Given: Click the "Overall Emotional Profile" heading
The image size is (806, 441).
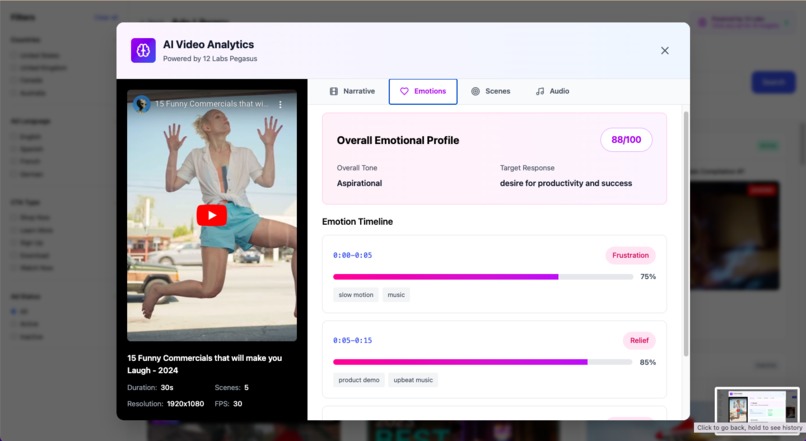Looking at the screenshot, I should point(398,140).
